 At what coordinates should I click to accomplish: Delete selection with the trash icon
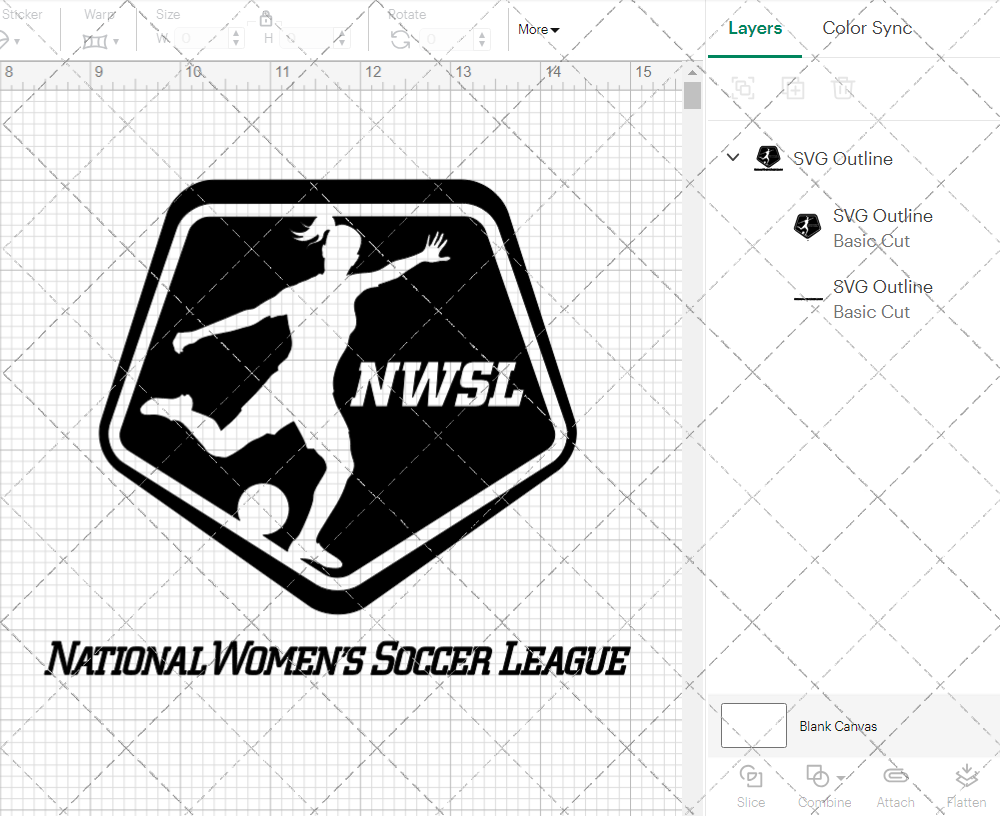[x=843, y=88]
